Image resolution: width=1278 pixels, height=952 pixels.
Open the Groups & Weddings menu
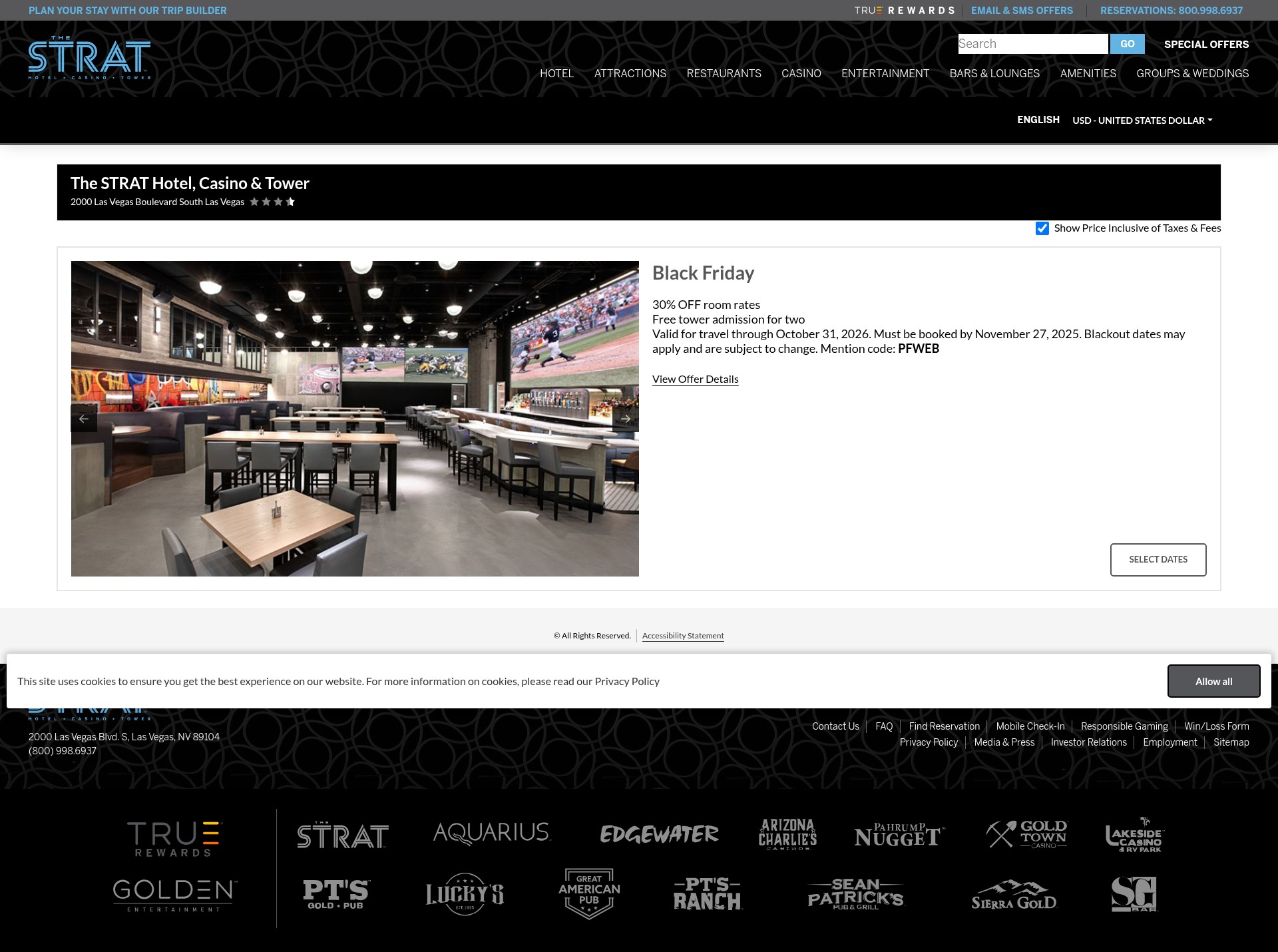(x=1193, y=73)
